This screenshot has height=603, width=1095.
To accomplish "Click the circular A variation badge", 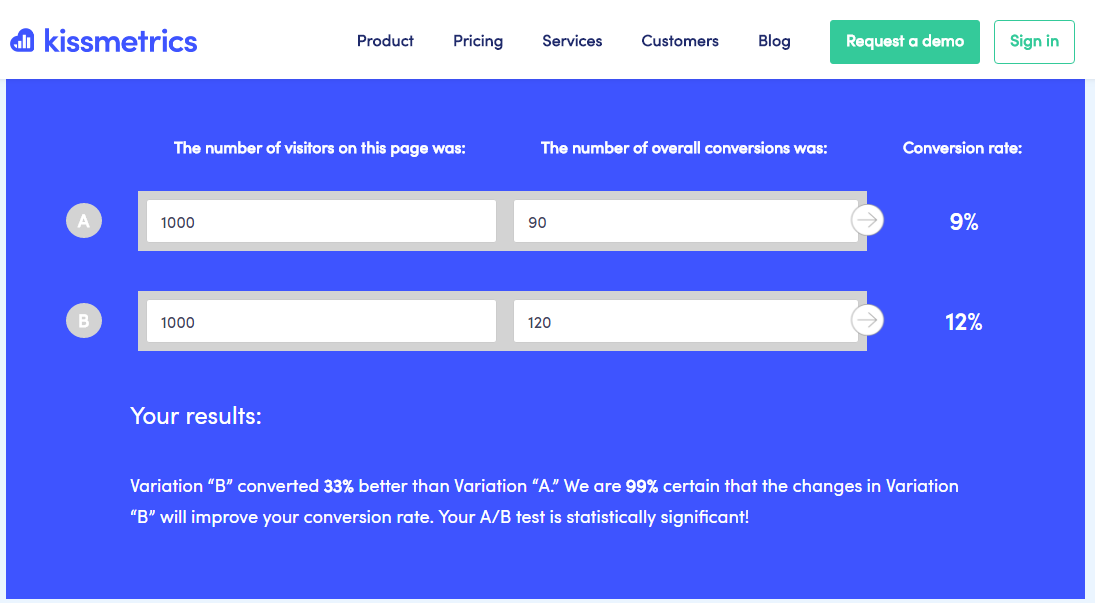I will (x=84, y=221).
